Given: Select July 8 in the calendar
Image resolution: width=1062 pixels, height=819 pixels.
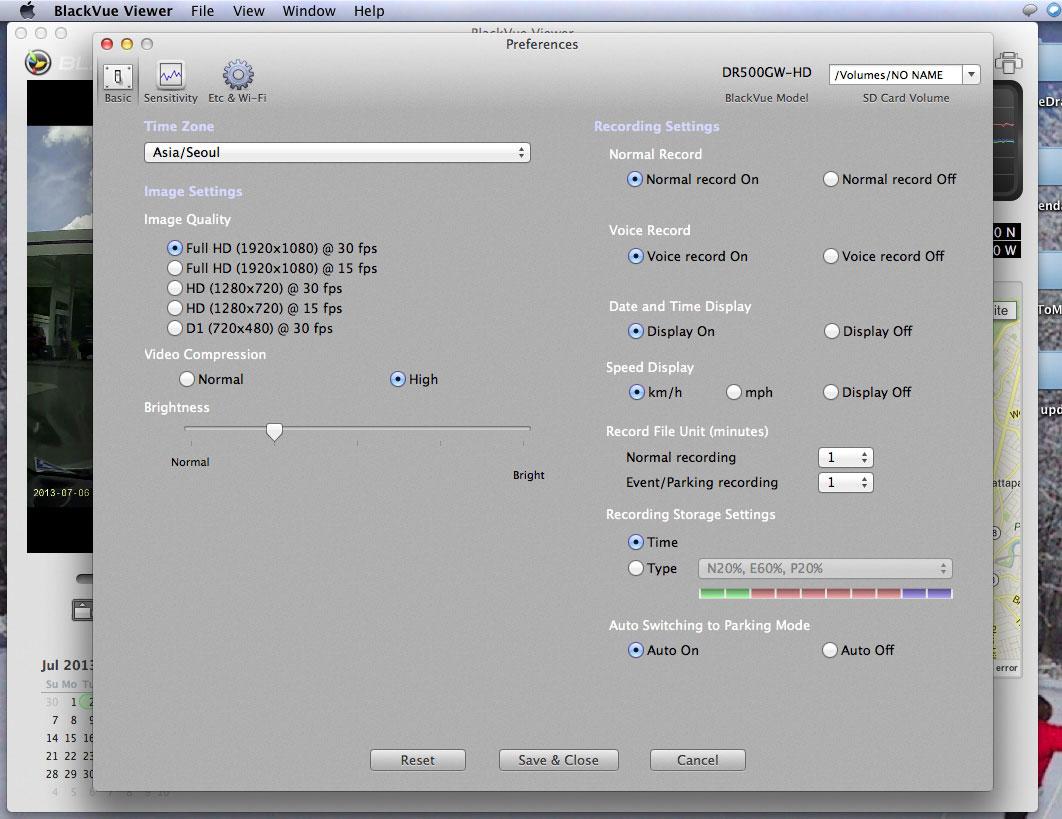Looking at the screenshot, I should pos(74,720).
